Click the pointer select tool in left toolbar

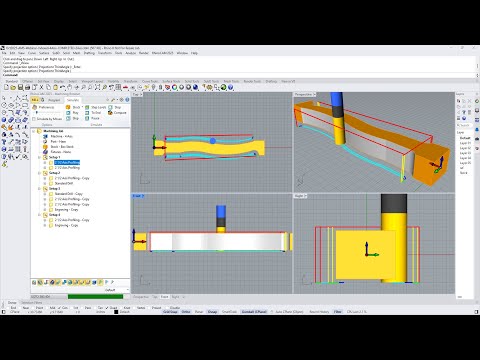pyautogui.click(x=4, y=98)
